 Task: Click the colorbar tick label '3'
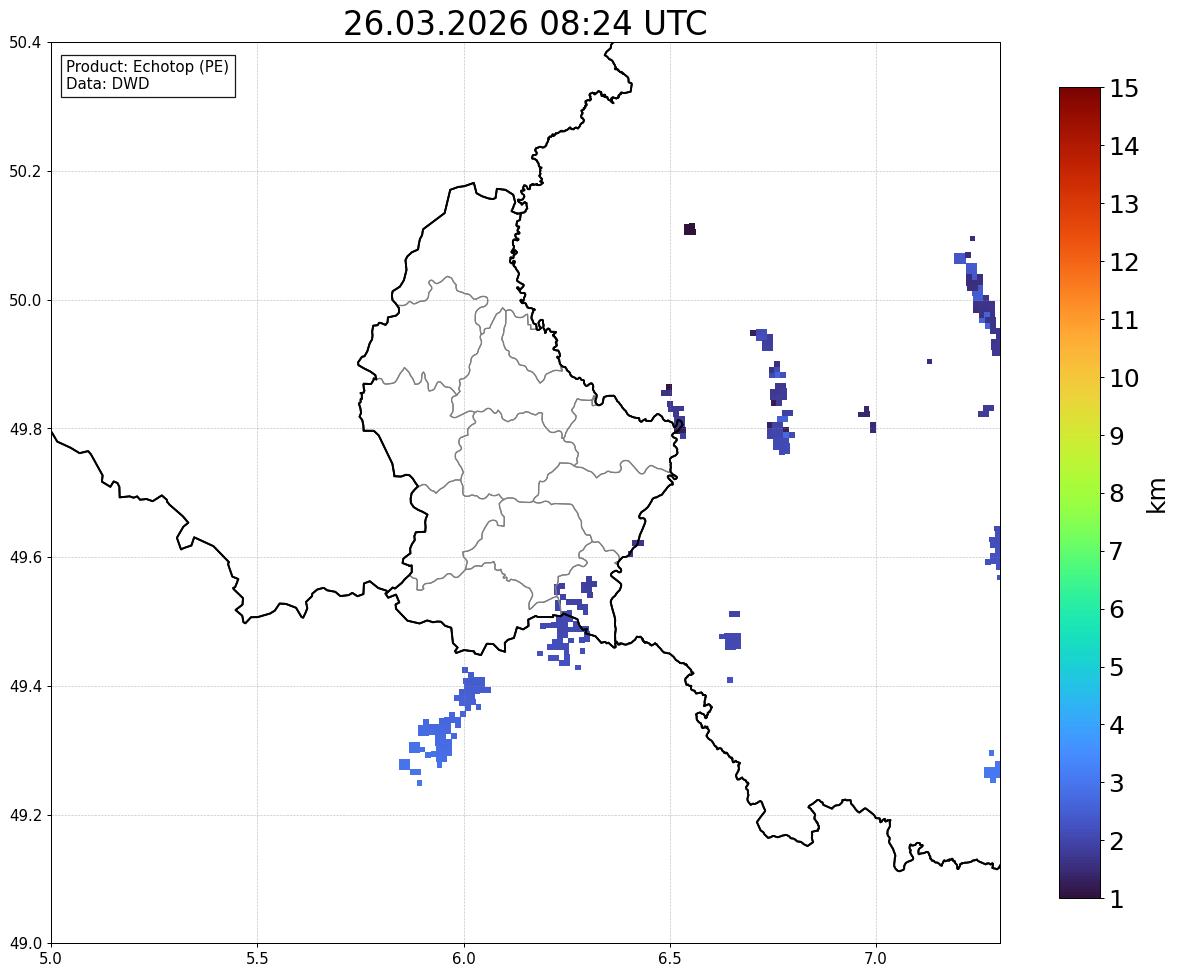point(1116,783)
